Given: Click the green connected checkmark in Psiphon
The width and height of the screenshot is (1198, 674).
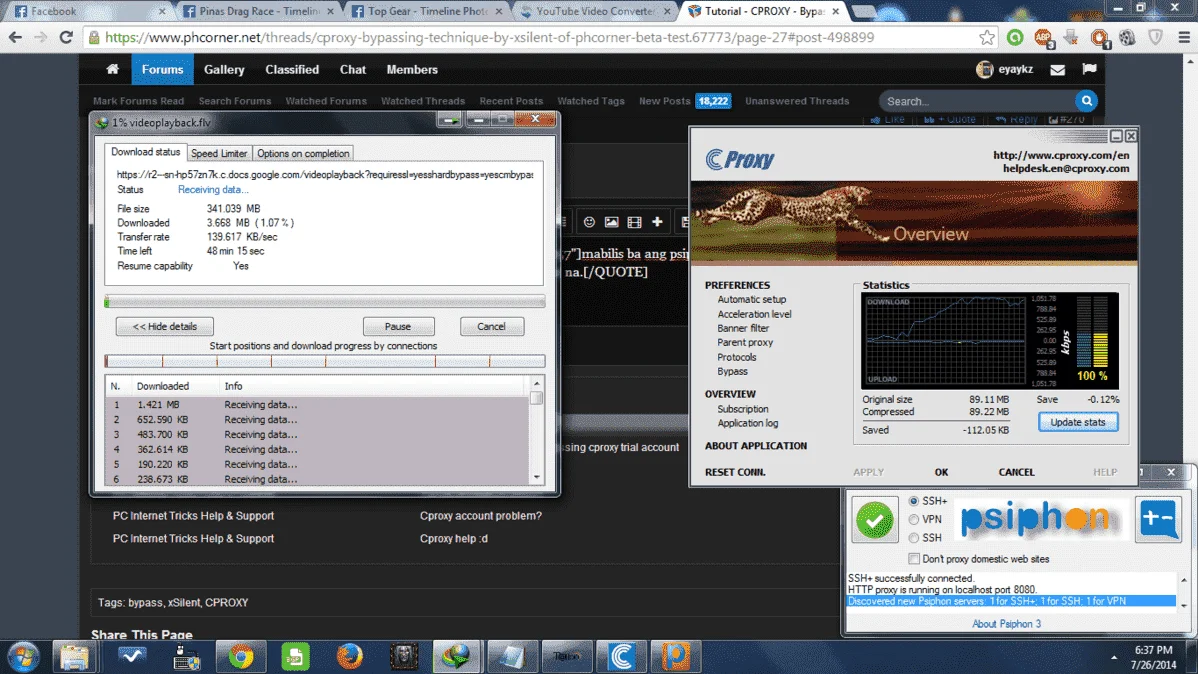Looking at the screenshot, I should (875, 520).
